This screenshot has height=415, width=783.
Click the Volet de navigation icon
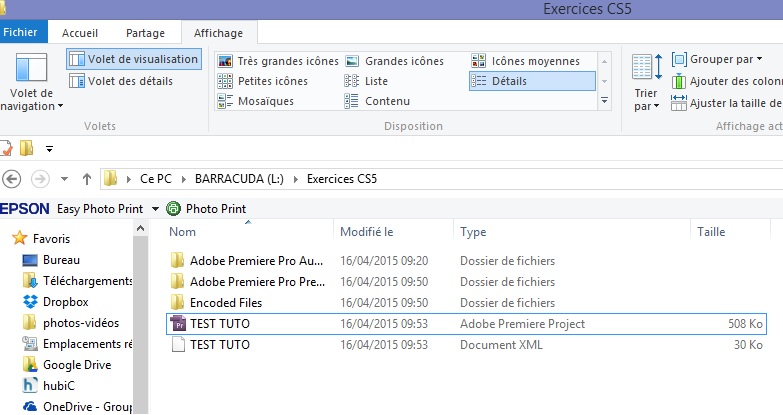pyautogui.click(x=32, y=68)
